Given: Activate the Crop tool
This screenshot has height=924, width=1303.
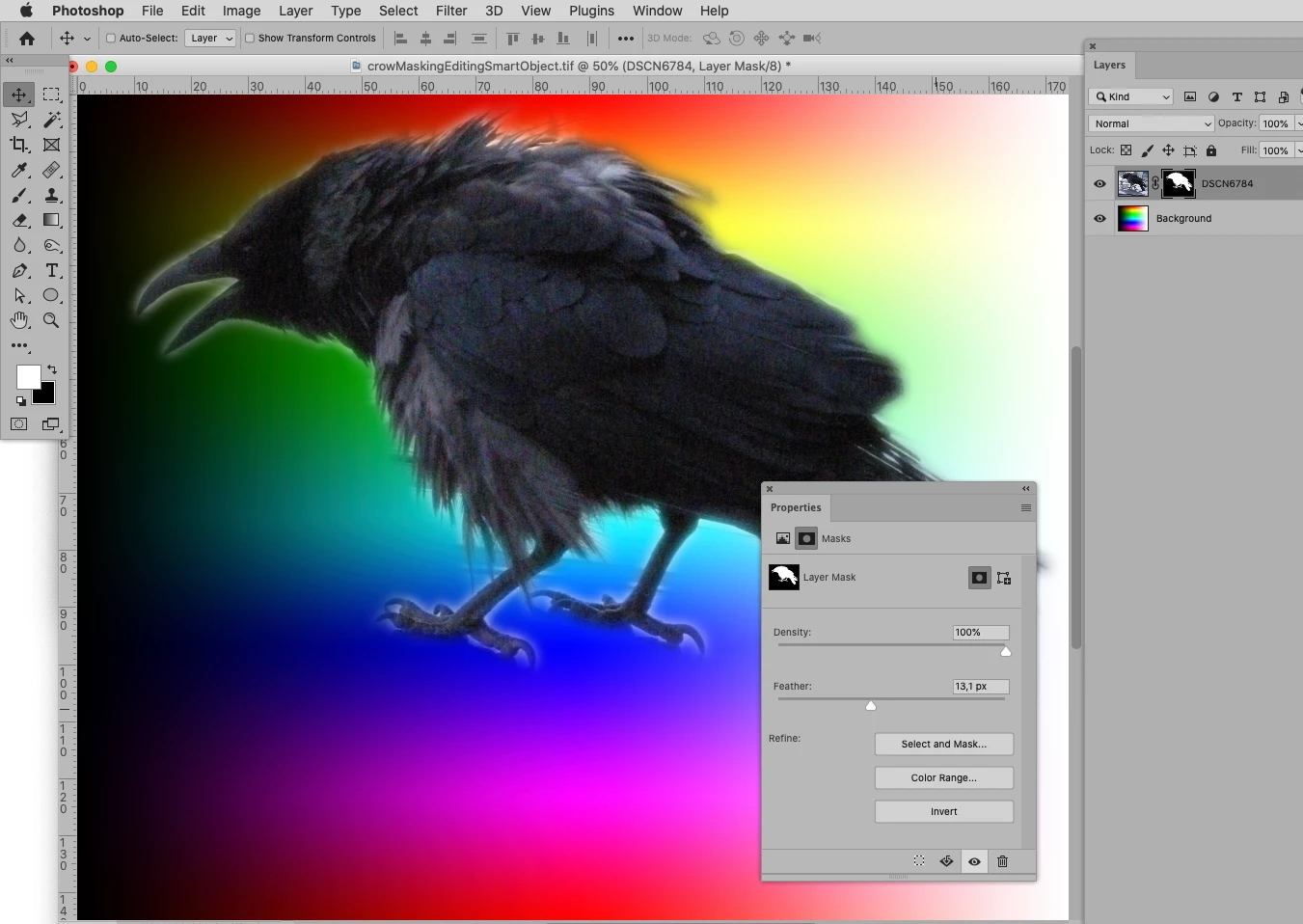Looking at the screenshot, I should (19, 145).
